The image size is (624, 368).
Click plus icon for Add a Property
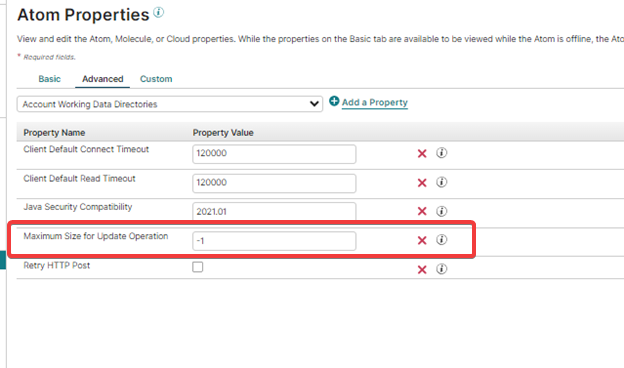tap(334, 101)
